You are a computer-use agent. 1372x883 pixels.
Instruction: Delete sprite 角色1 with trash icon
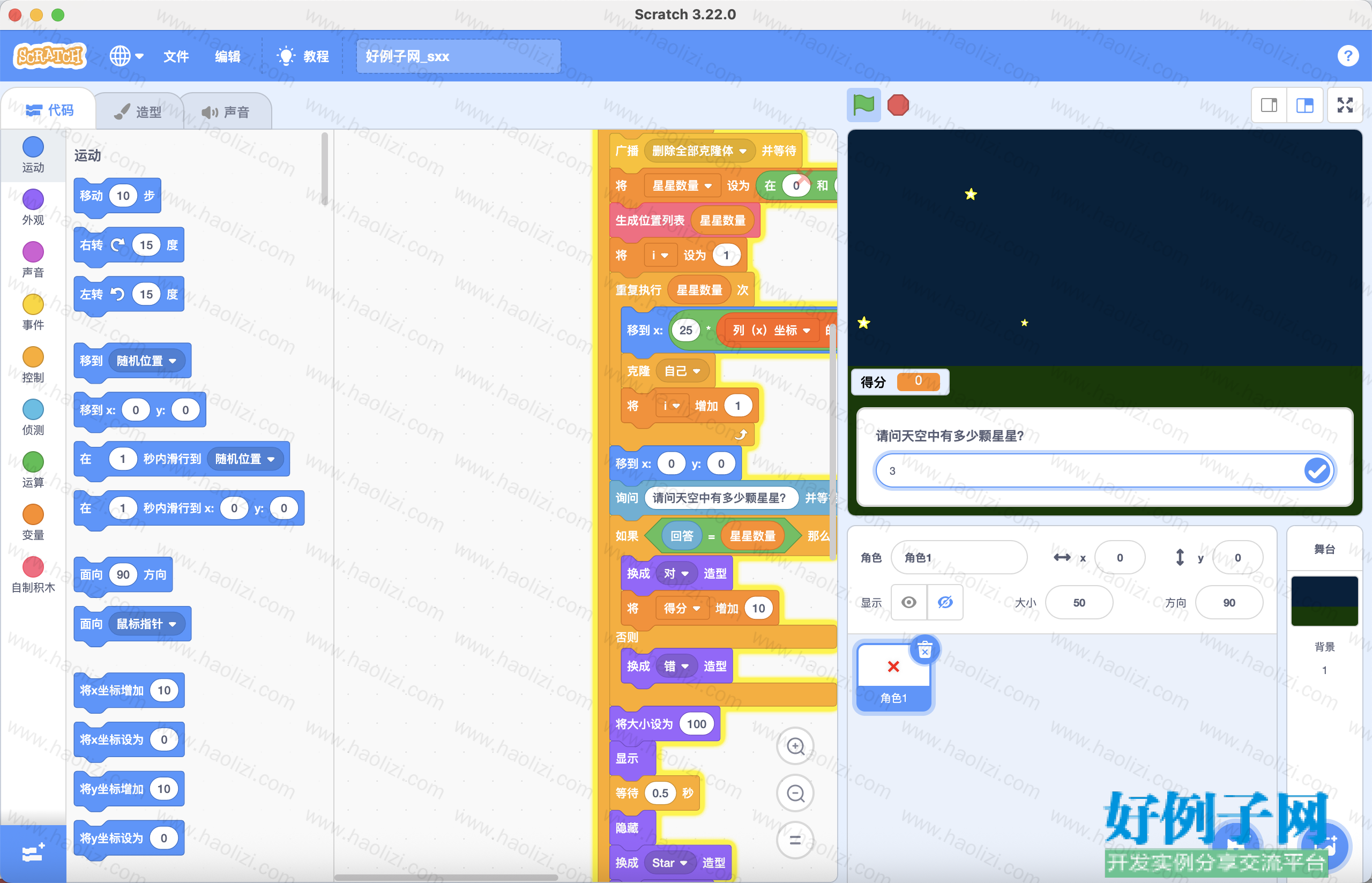coord(924,650)
